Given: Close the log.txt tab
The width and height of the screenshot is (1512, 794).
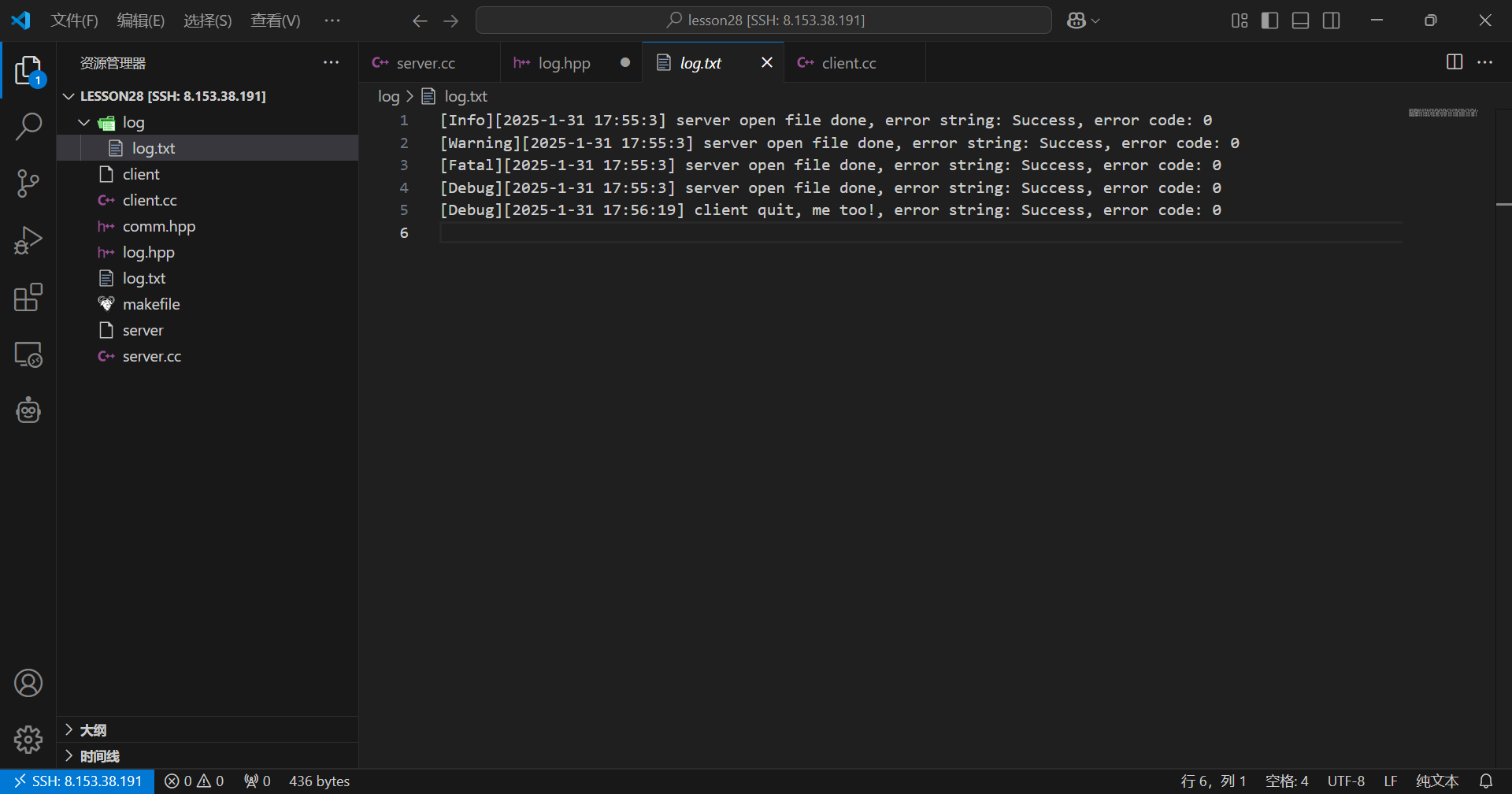Looking at the screenshot, I should 767,62.
